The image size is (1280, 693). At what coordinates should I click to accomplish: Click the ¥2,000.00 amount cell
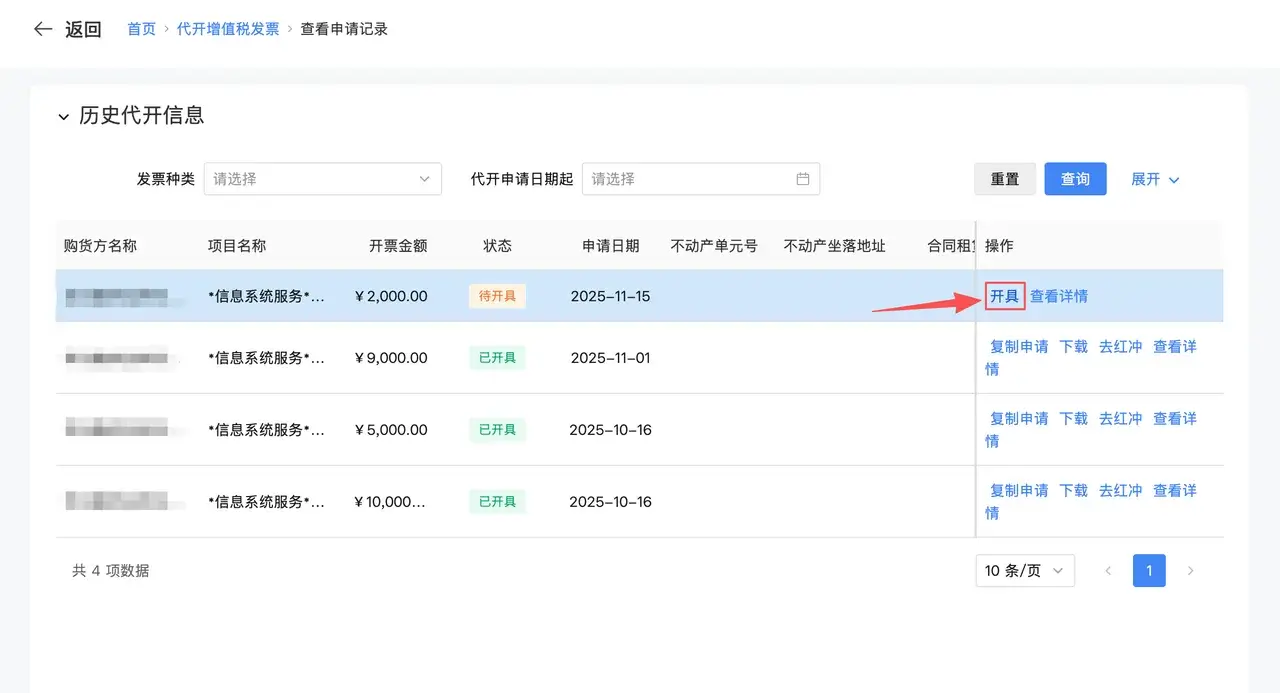[x=391, y=296]
